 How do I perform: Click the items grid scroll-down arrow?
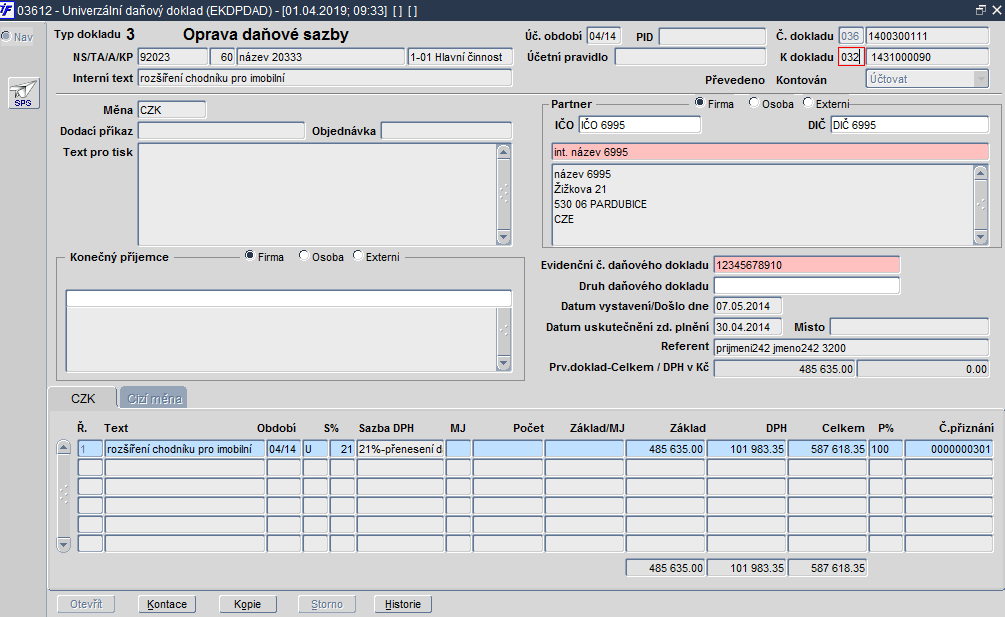tap(64, 544)
